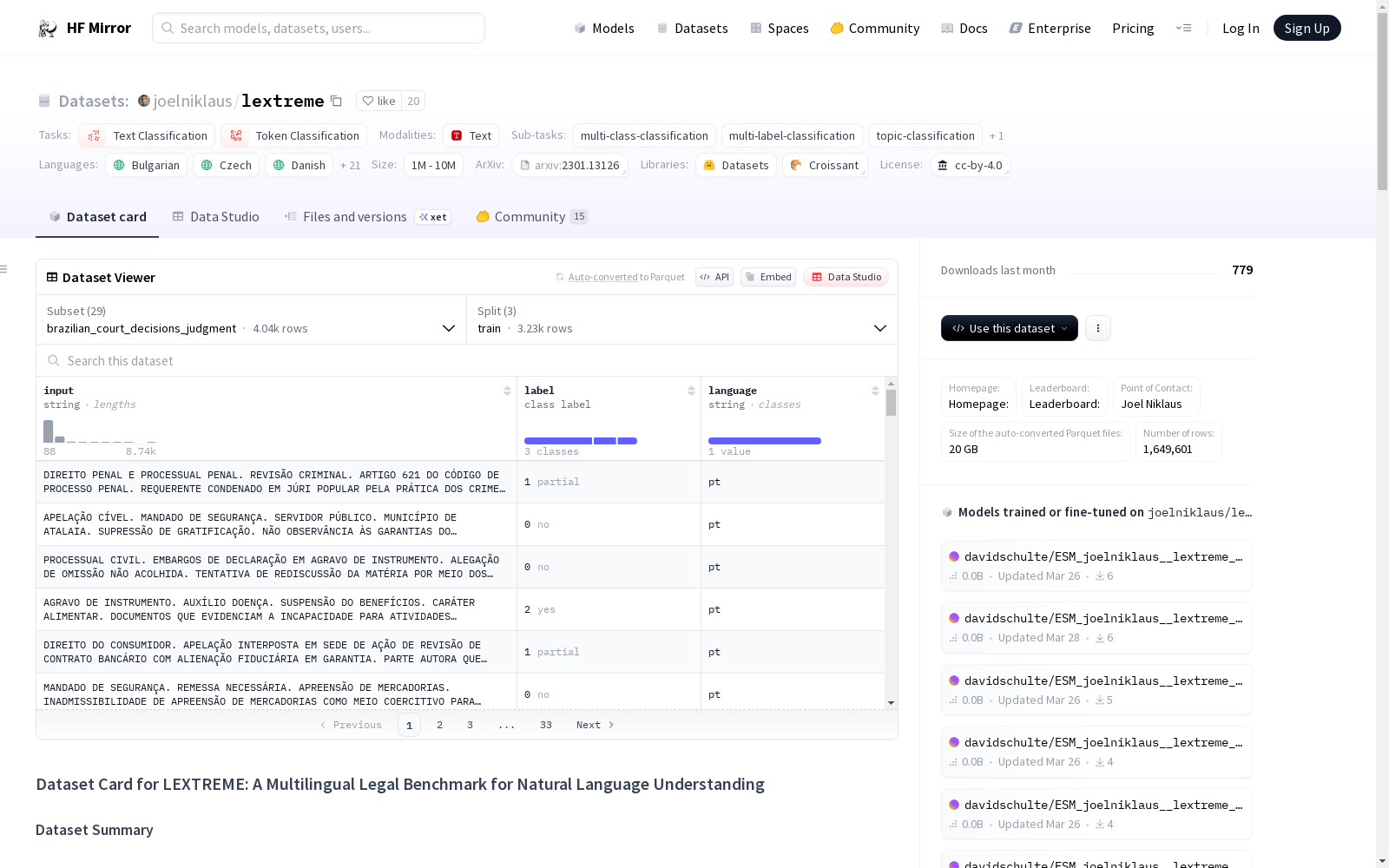The image size is (1389, 868).
Task: Click the Sign Up button
Action: pyautogui.click(x=1307, y=29)
